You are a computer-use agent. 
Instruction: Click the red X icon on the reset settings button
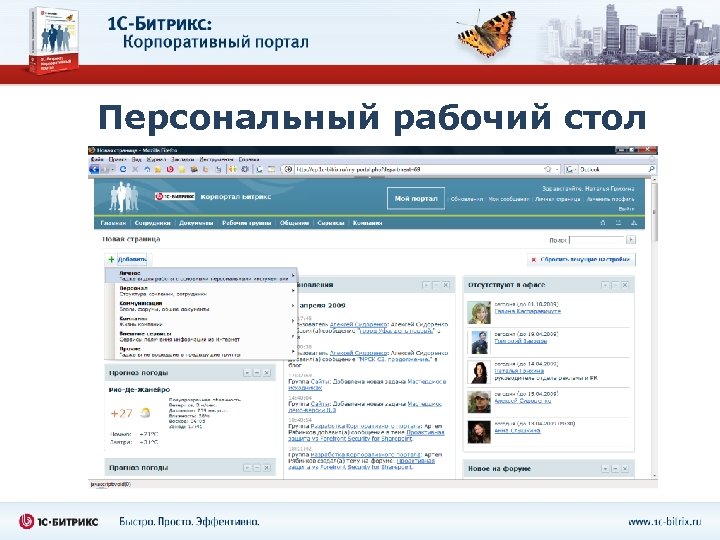coord(534,260)
